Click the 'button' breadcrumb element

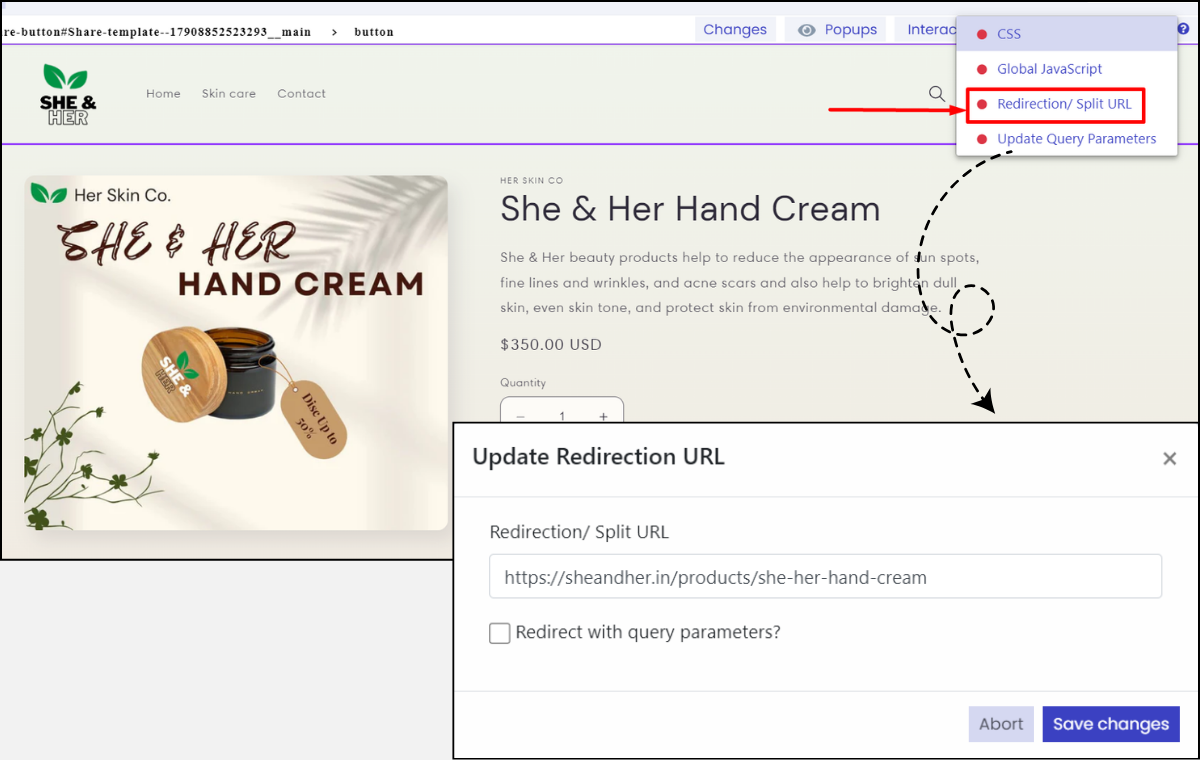[x=374, y=32]
